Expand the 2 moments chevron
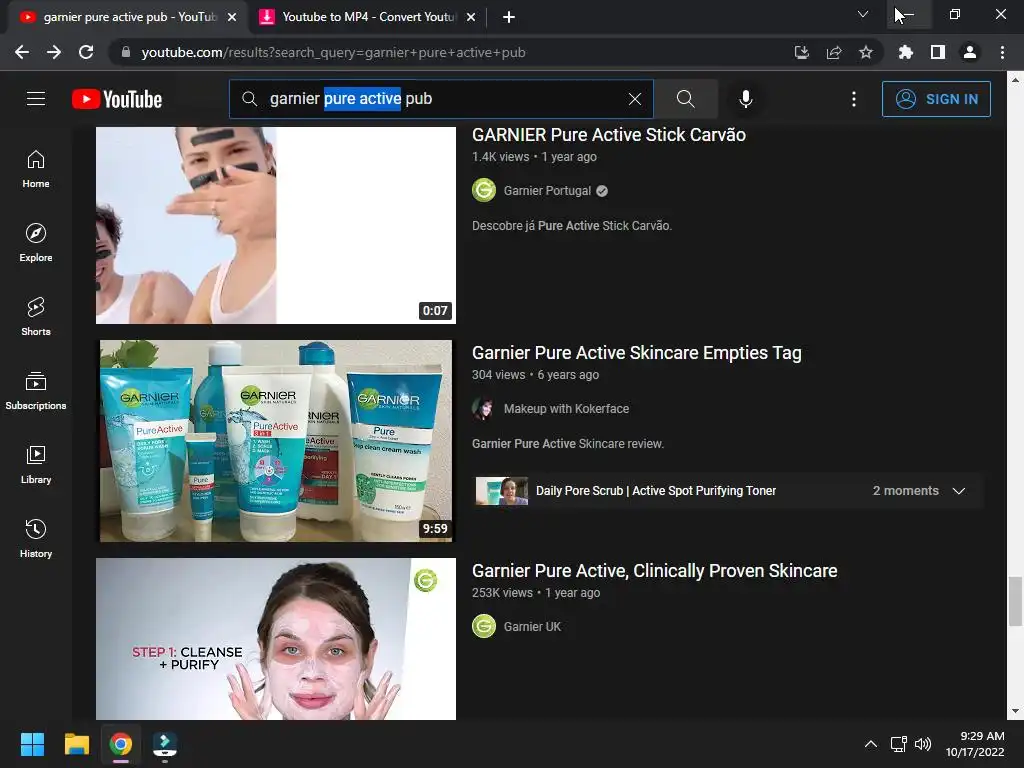 click(x=959, y=491)
